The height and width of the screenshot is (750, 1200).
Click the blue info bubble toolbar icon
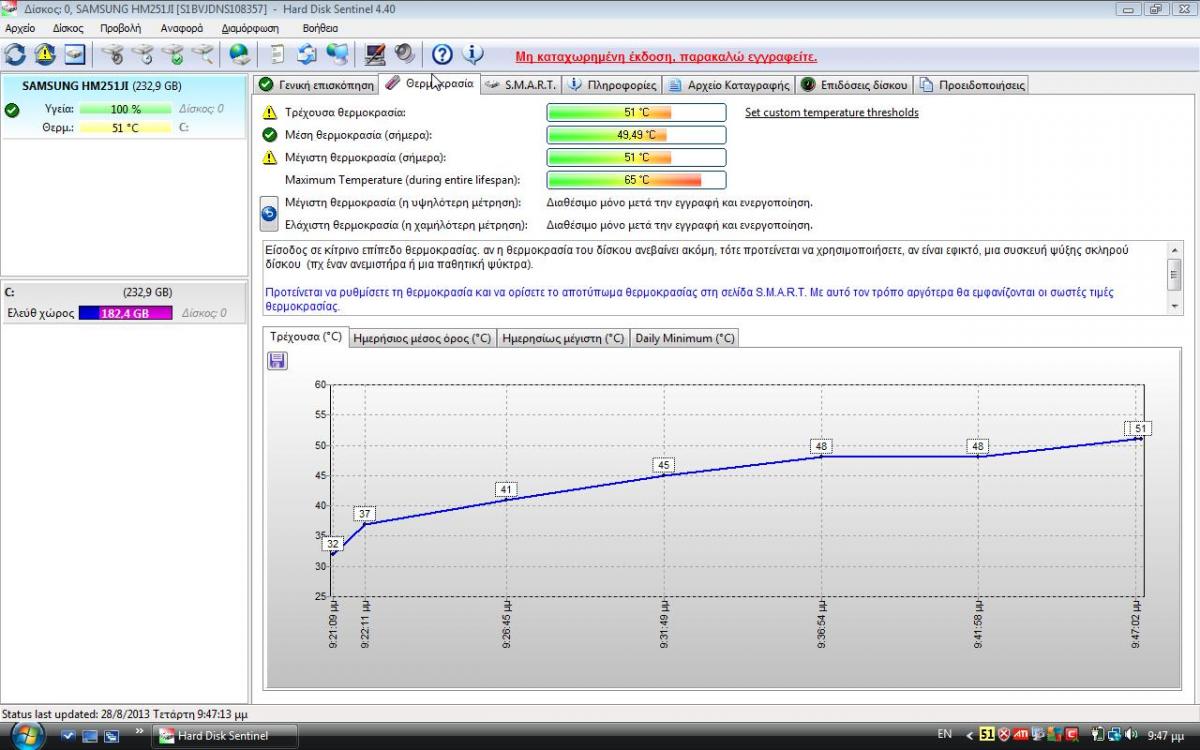coord(472,54)
